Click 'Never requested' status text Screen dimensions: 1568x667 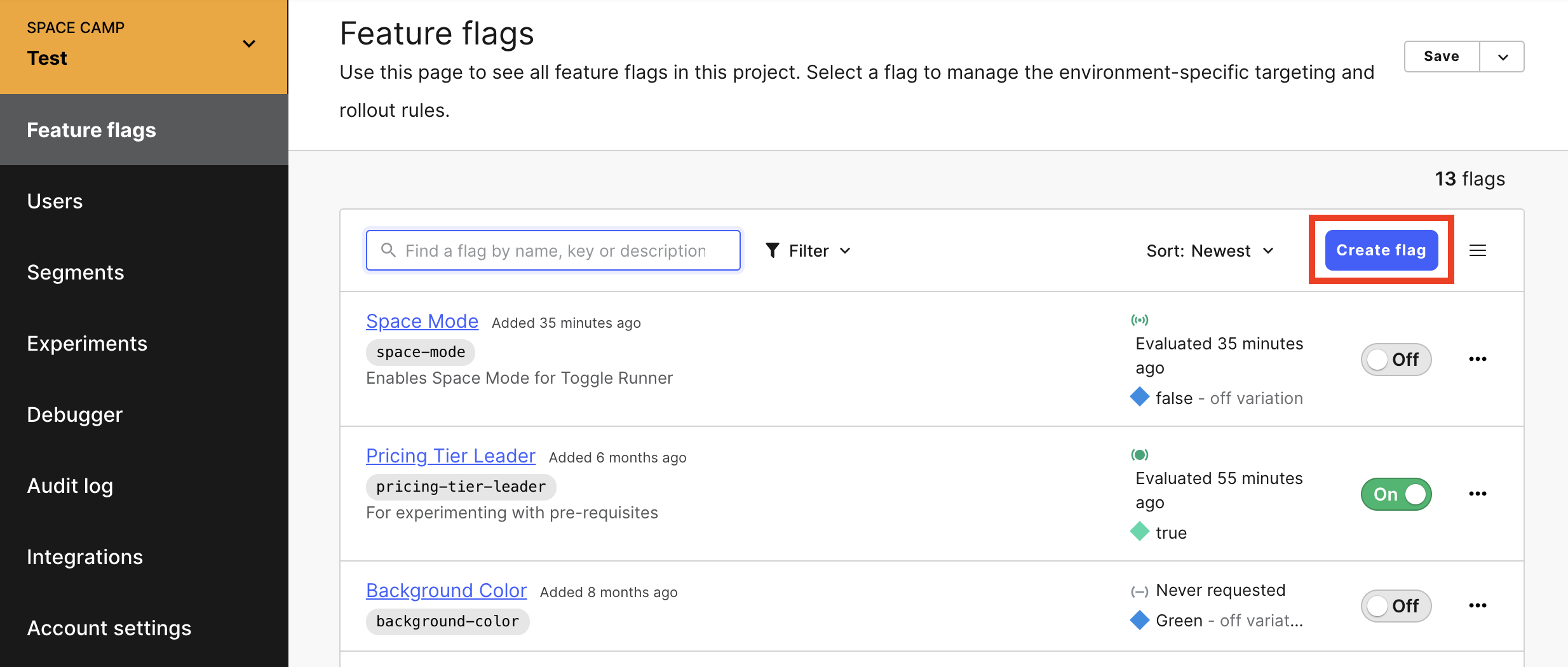[1220, 590]
